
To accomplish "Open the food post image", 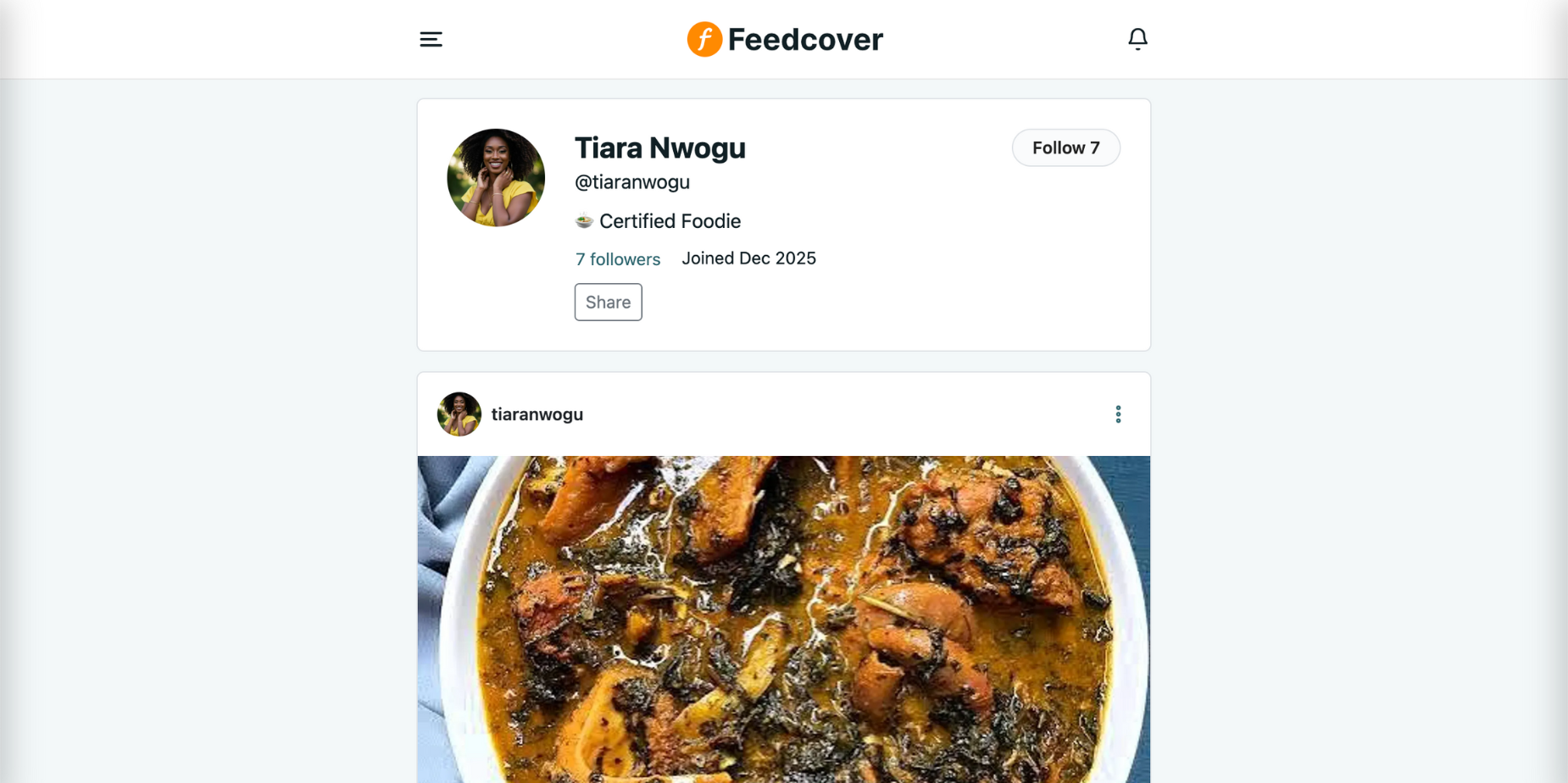I will click(782, 619).
